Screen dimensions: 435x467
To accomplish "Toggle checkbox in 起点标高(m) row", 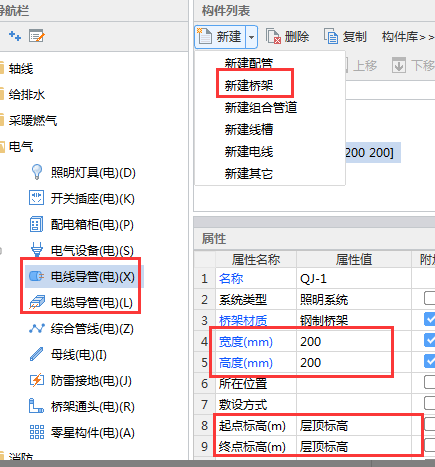I will (430, 424).
